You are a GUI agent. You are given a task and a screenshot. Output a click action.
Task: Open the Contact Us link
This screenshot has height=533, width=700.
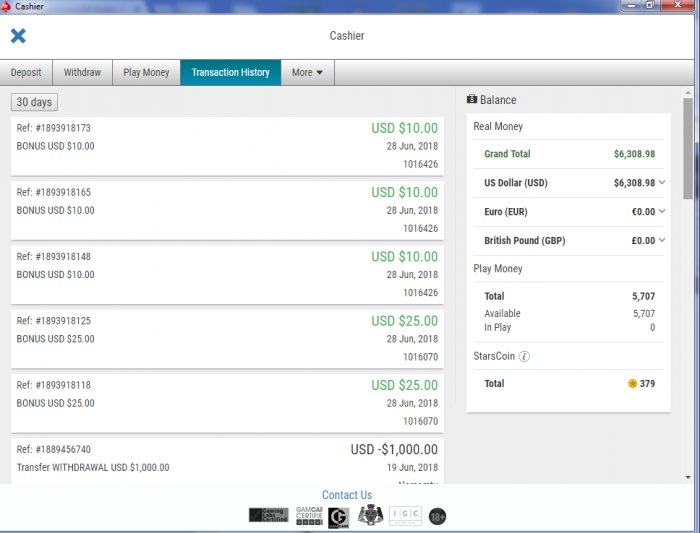click(x=347, y=495)
